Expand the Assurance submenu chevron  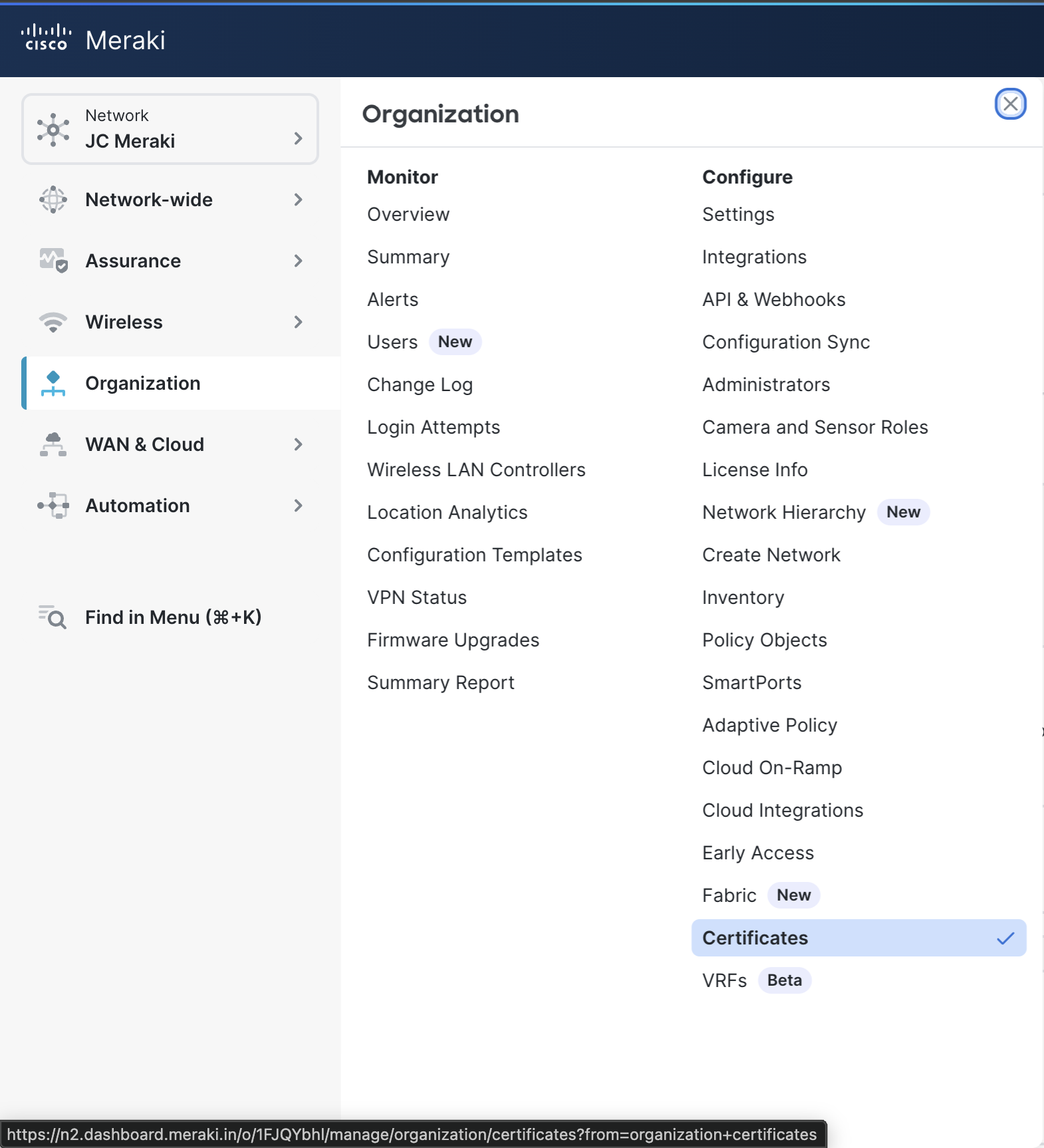[298, 261]
